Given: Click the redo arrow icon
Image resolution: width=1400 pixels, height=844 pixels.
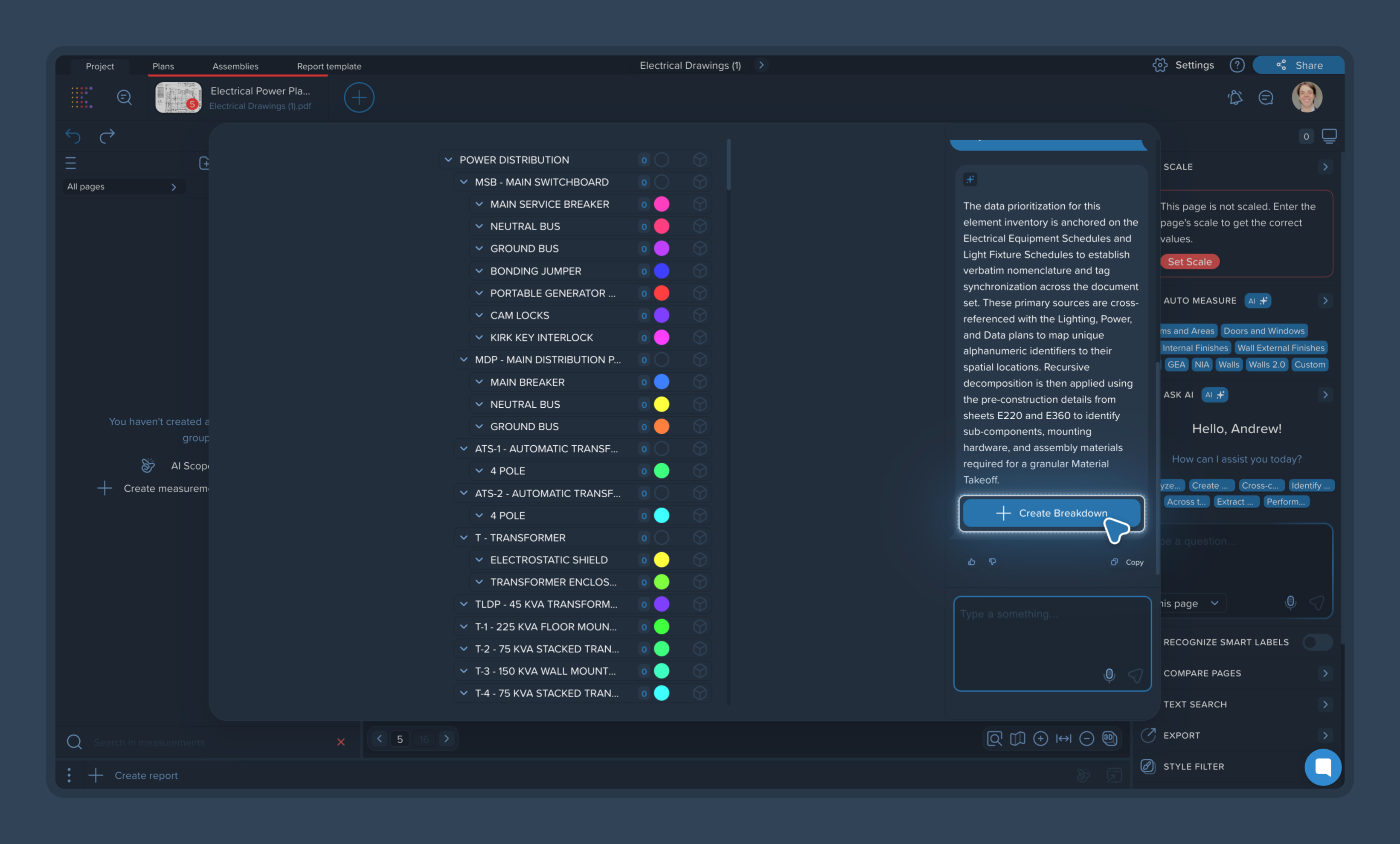Looking at the screenshot, I should (107, 136).
